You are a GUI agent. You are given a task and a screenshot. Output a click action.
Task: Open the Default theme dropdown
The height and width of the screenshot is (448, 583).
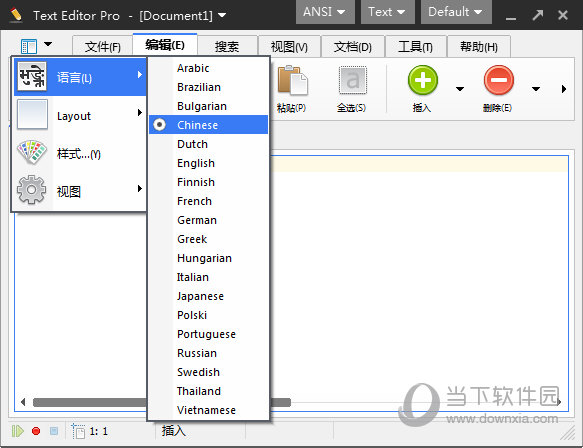coord(456,12)
